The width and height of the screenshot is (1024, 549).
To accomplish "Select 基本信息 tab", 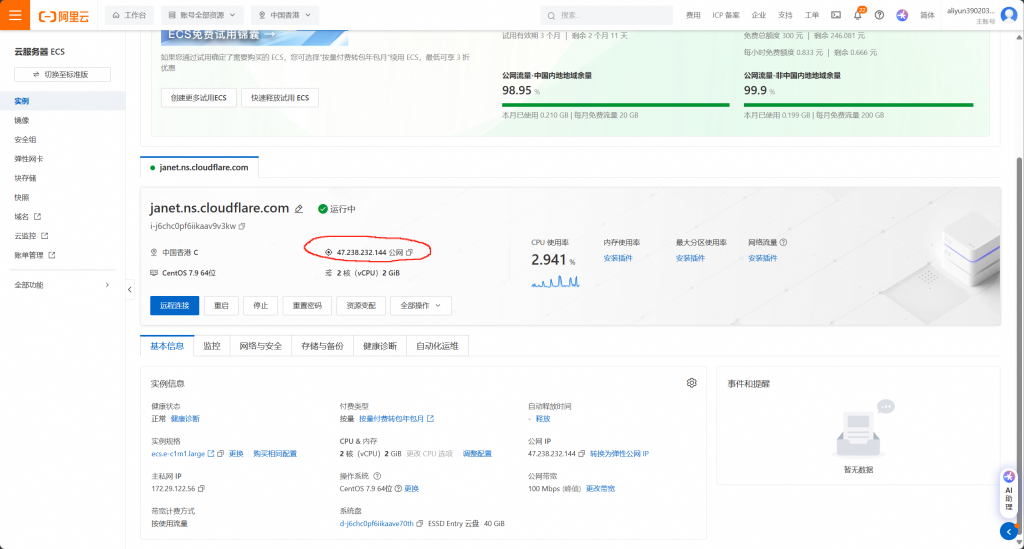I will [x=167, y=346].
